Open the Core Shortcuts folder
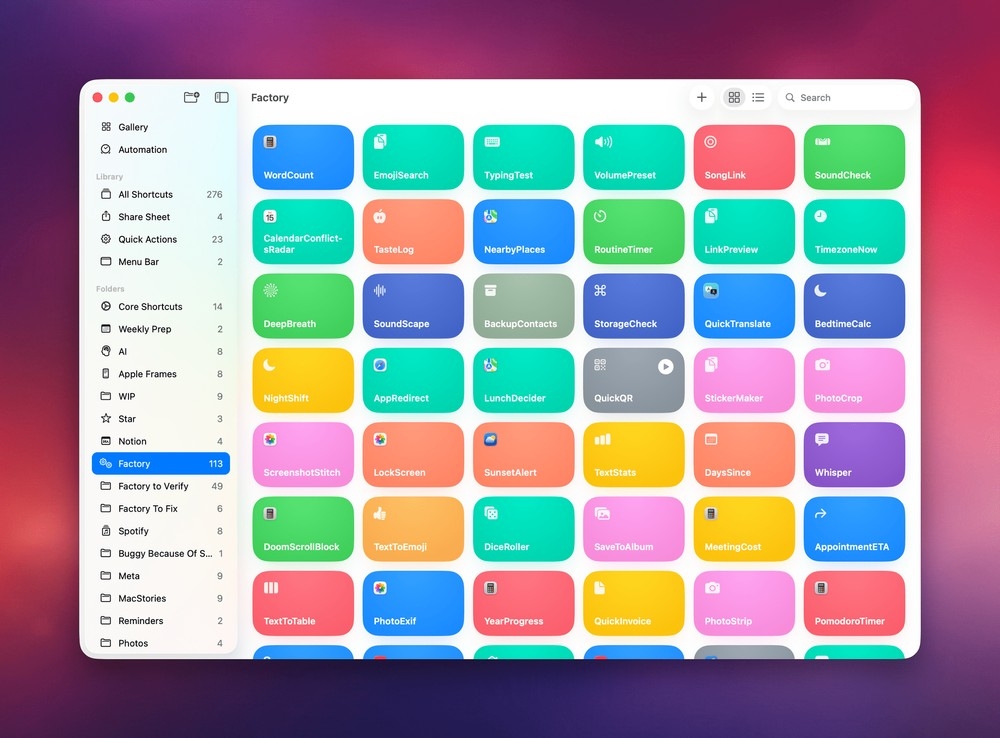Screen dimensions: 1000x738 (x=161, y=307)
